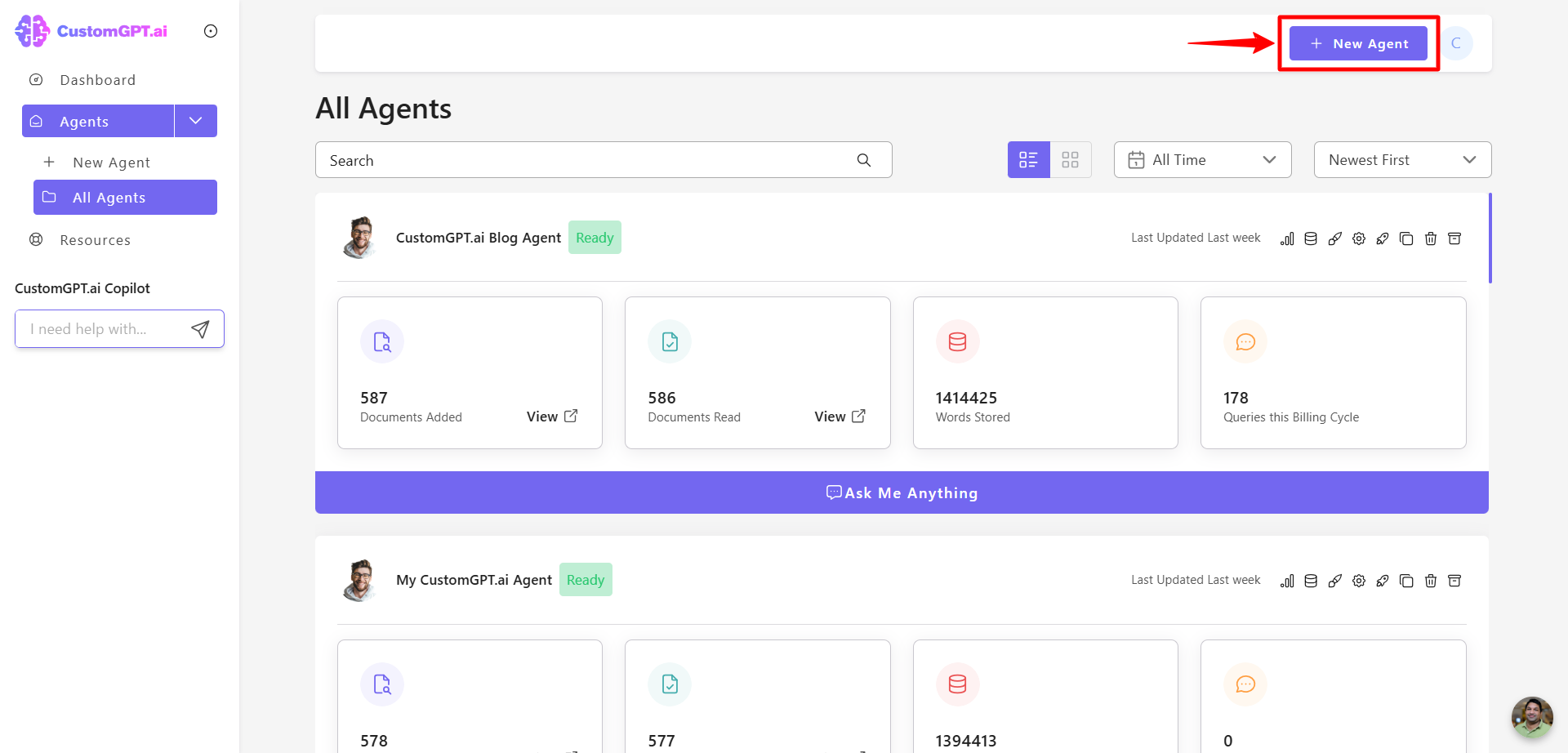Open brush customize icon for My CustomGPT.ai Agent
The width and height of the screenshot is (1568, 753).
coord(1334,581)
